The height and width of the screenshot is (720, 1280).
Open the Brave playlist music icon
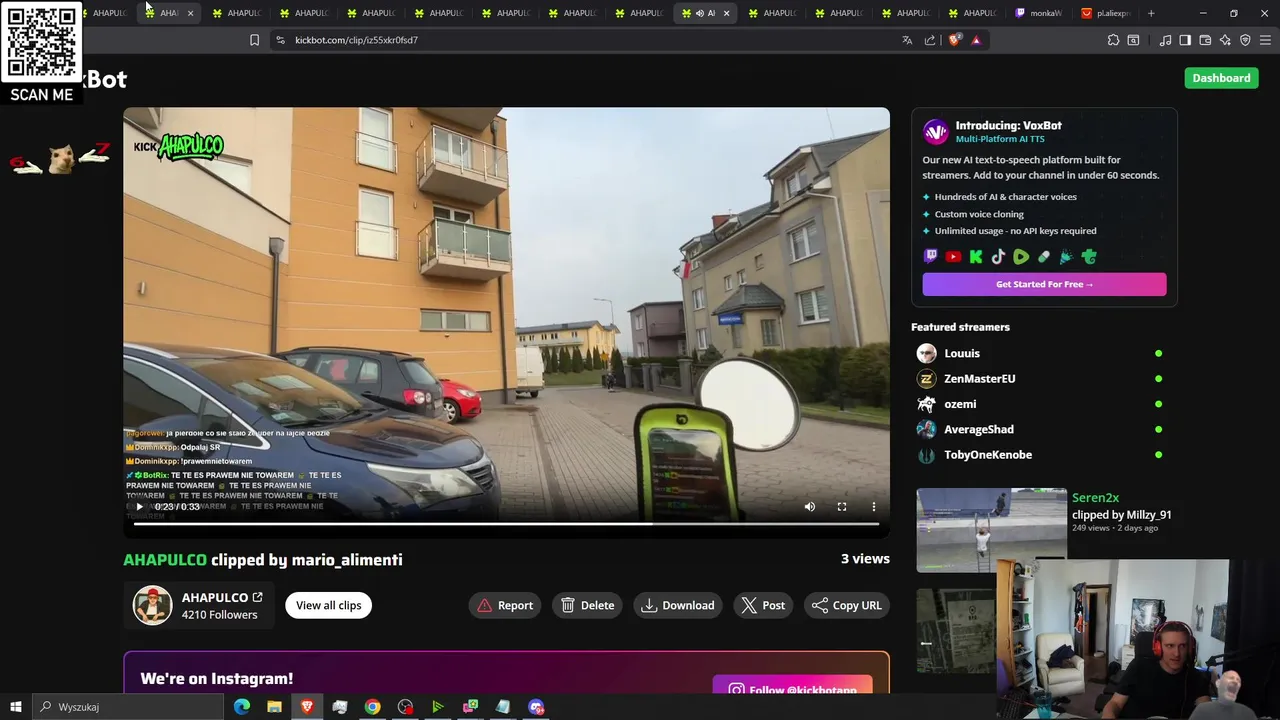(x=1165, y=40)
